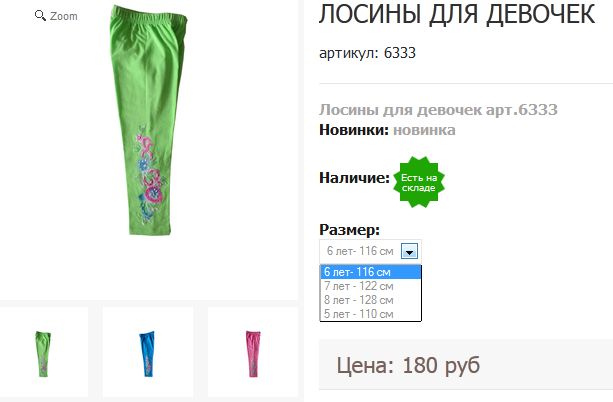This screenshot has height=402, width=613.
Task: Click the Цена: 180 руб price box
Action: coord(466,365)
